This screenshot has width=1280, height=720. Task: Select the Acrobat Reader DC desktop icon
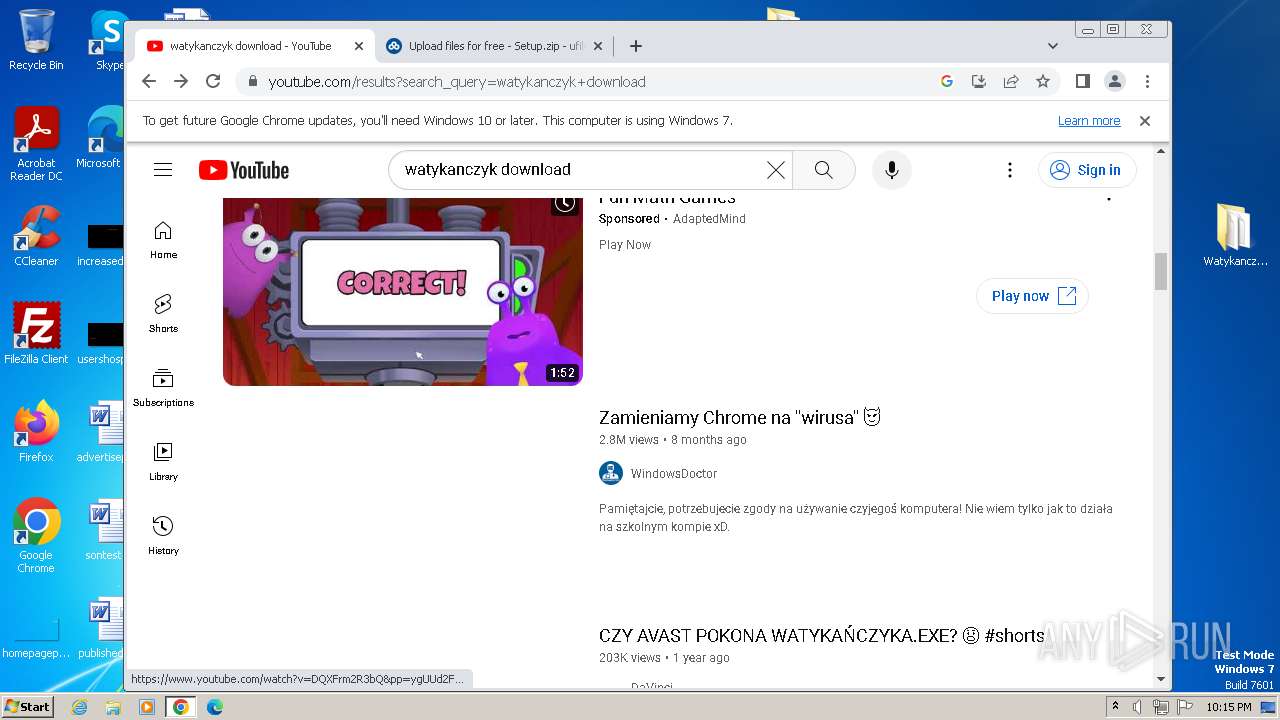36,145
